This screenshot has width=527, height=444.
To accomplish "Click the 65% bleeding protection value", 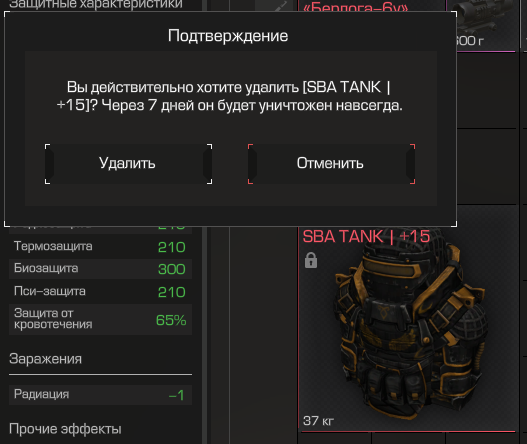I will (171, 320).
